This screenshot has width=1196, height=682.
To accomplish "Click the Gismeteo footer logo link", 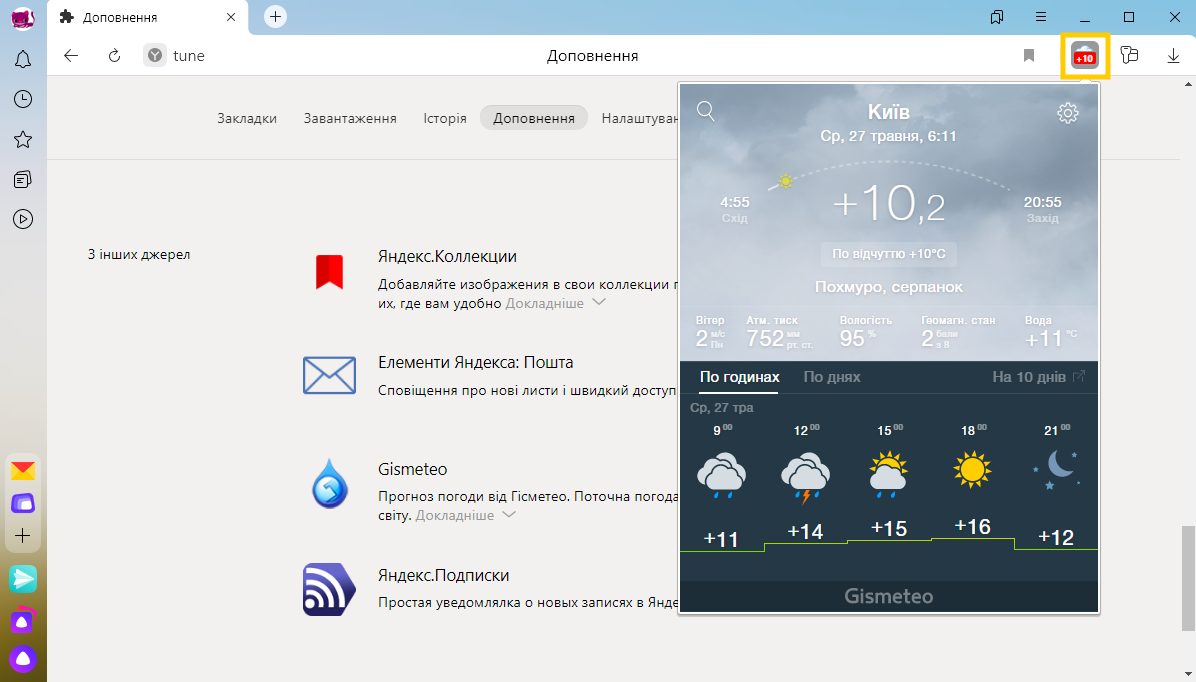I will (x=889, y=596).
